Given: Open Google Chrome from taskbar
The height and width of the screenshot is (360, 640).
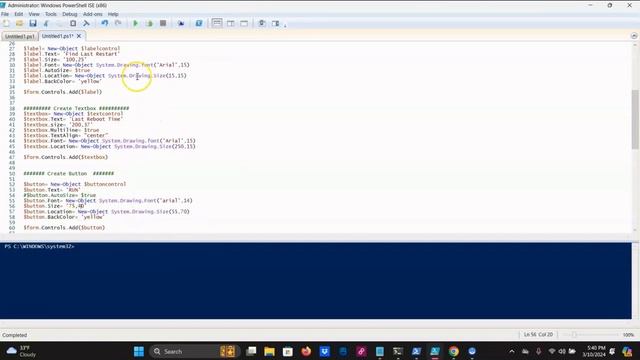Looking at the screenshot, I should 453,351.
